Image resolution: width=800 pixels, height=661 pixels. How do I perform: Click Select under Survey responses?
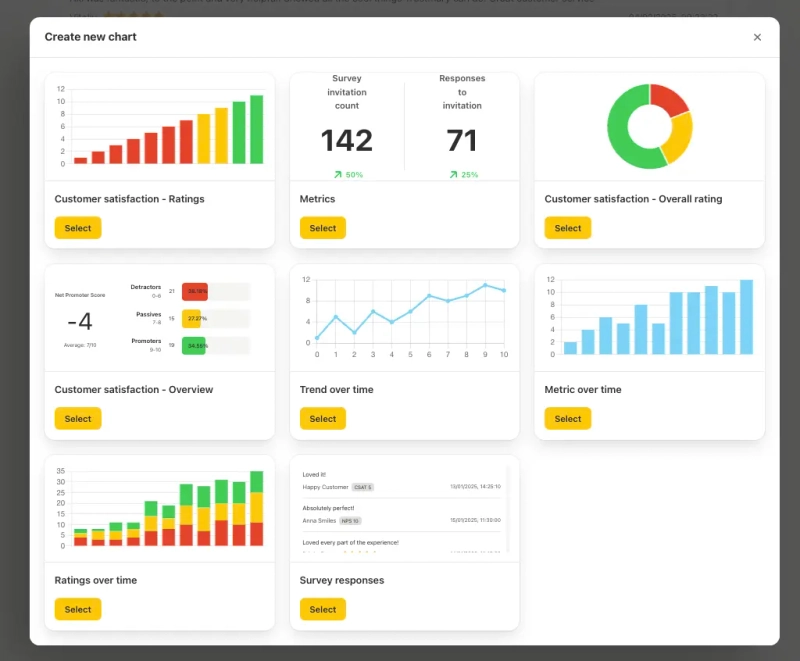322,609
